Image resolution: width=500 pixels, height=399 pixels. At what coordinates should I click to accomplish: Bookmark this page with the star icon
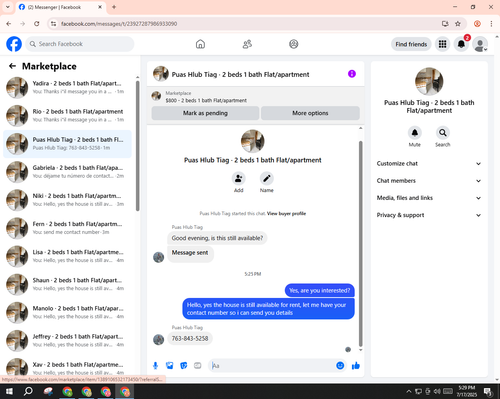458,24
